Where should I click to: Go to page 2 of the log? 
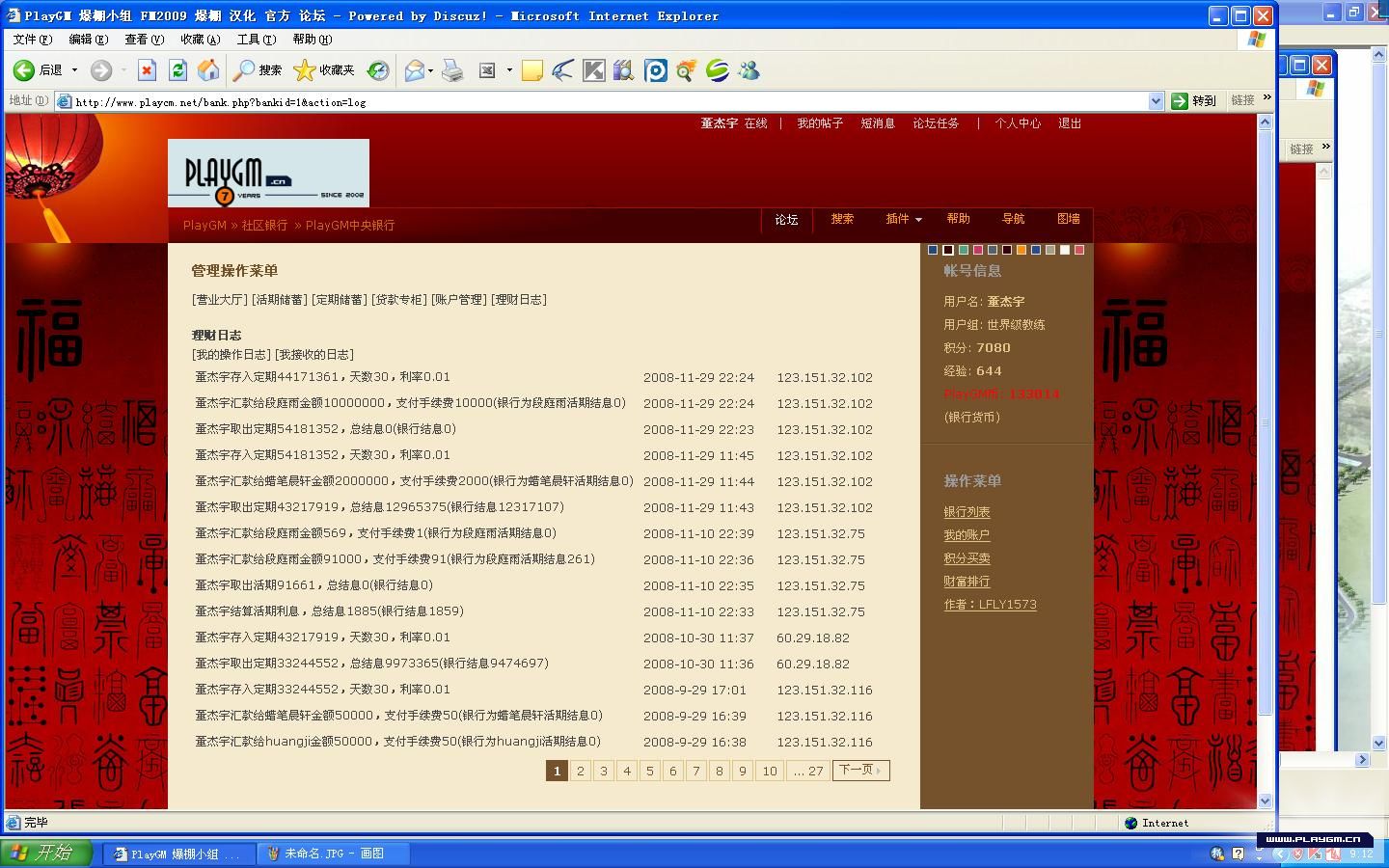(x=581, y=771)
